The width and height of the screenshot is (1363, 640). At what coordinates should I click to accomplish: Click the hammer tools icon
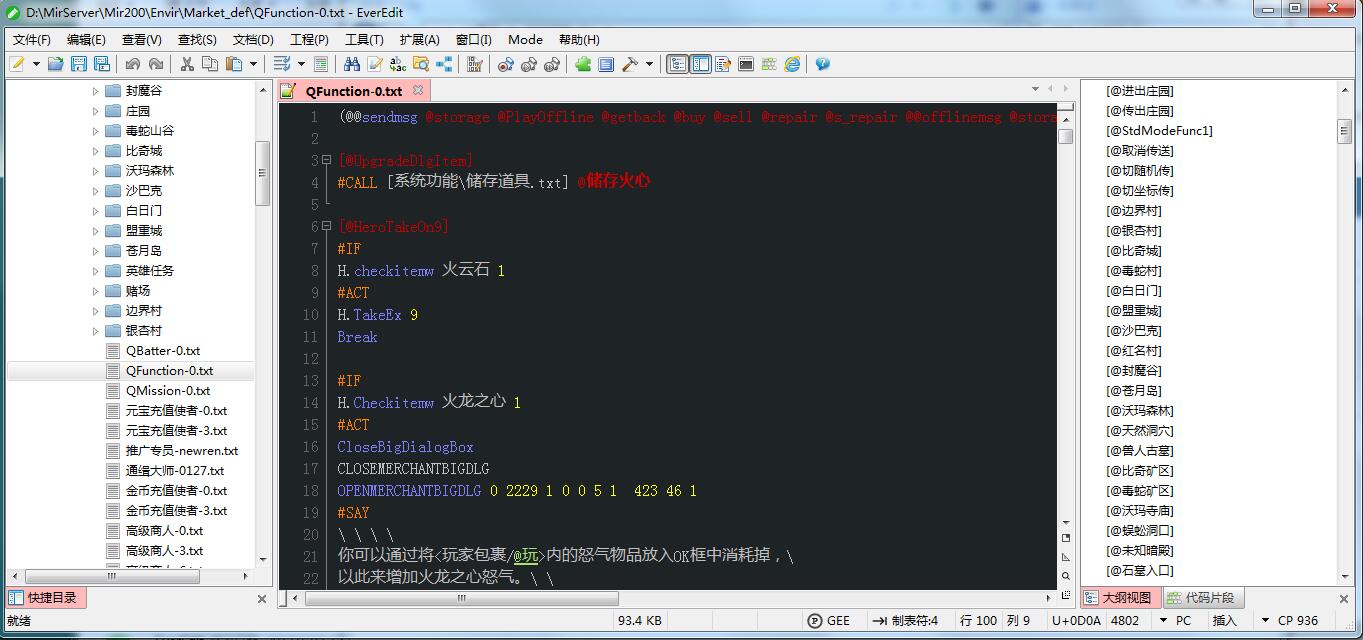pyautogui.click(x=629, y=64)
